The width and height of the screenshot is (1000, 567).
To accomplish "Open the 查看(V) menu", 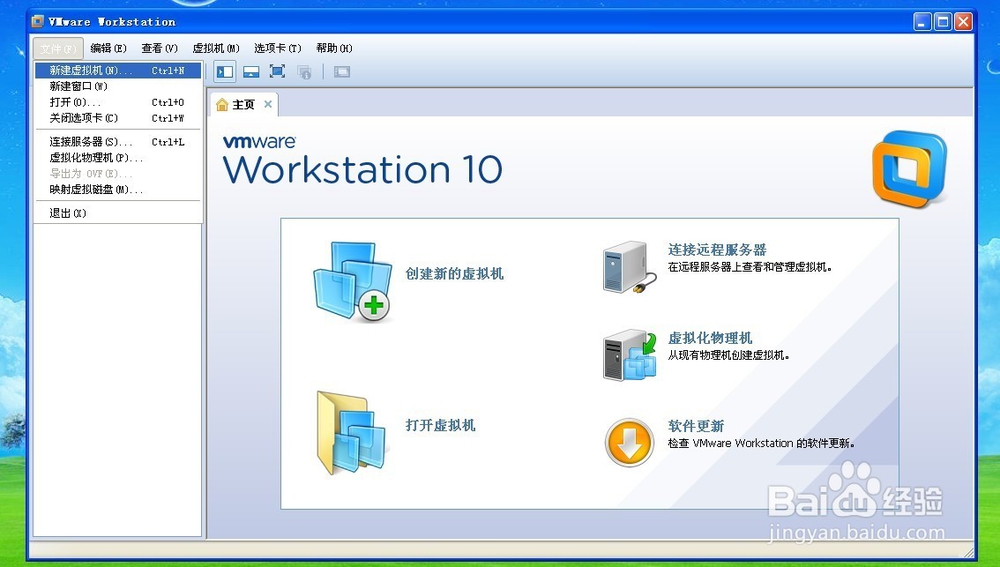I will (x=159, y=48).
